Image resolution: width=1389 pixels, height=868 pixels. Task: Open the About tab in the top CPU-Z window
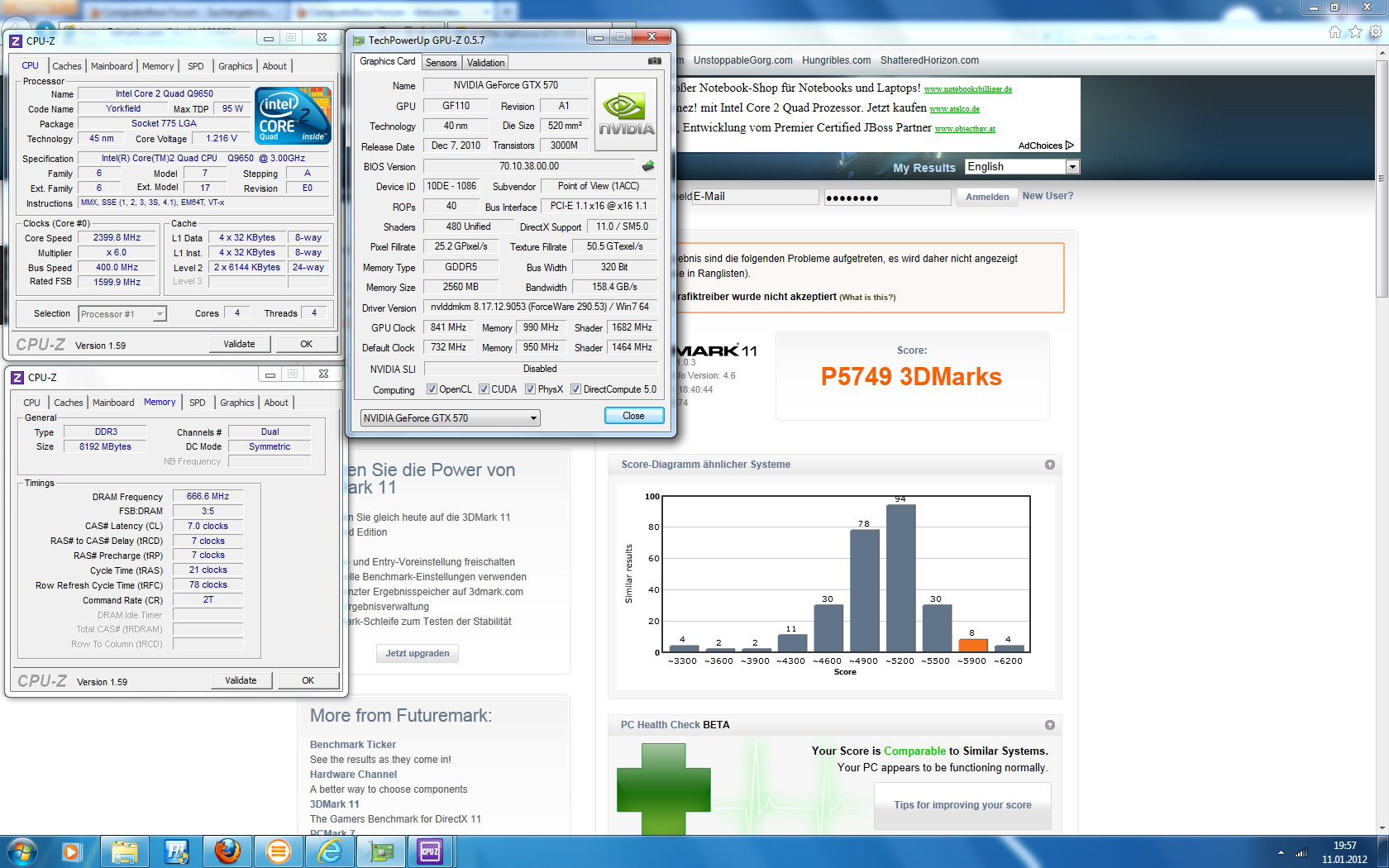point(274,66)
